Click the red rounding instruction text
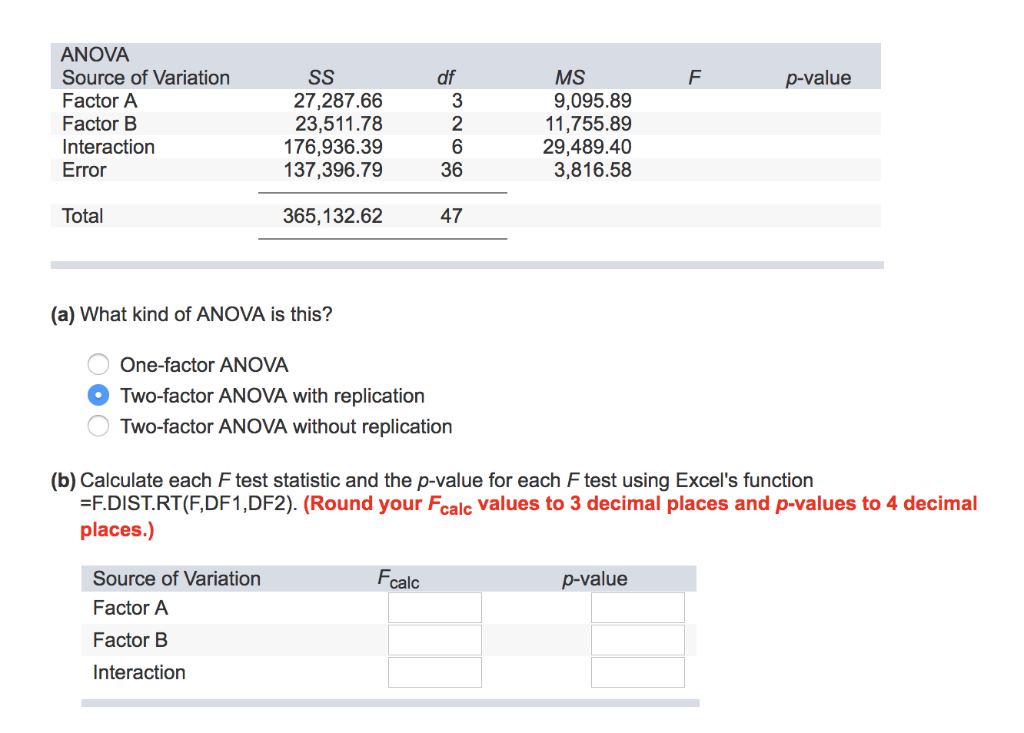 pyautogui.click(x=528, y=516)
